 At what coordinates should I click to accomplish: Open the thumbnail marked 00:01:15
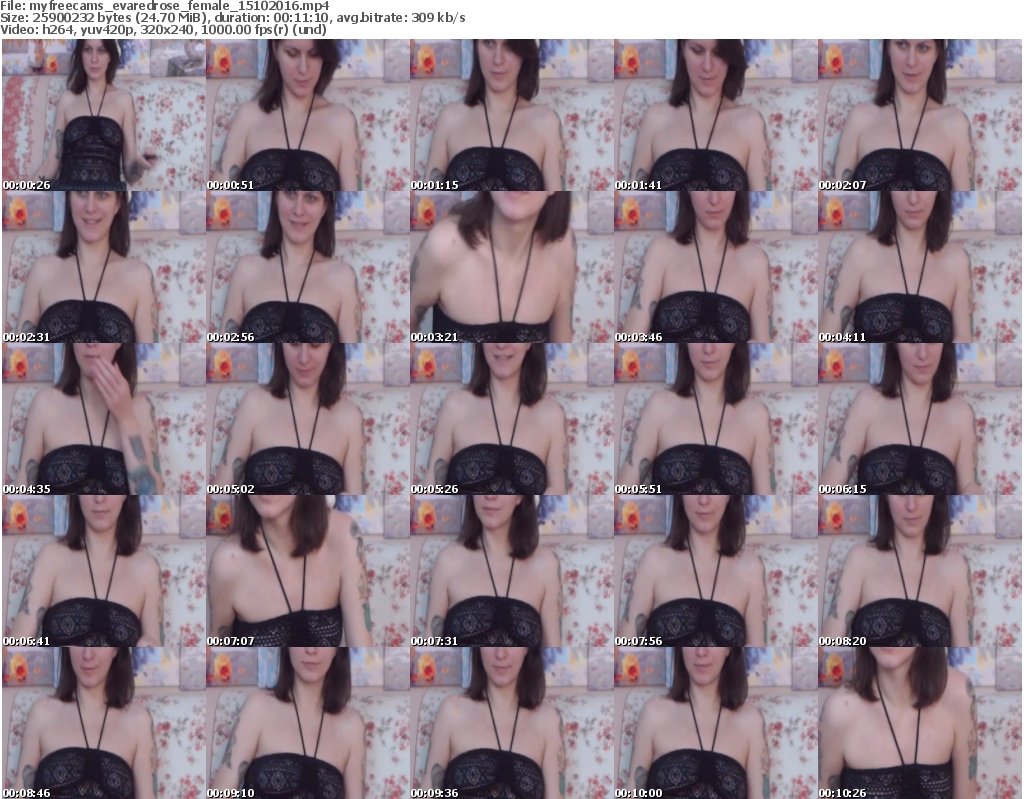511,115
